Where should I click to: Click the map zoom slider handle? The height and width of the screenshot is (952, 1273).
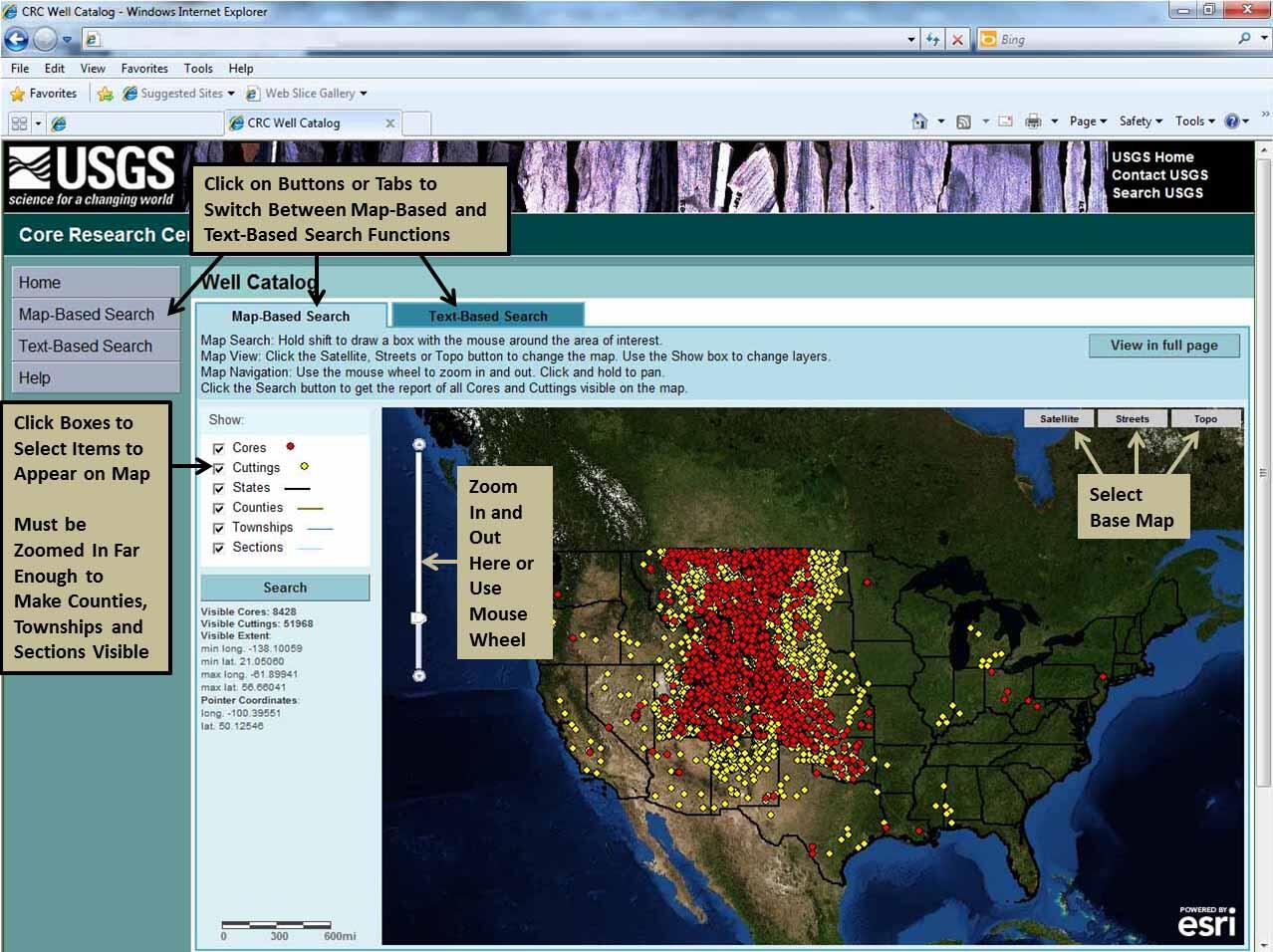click(x=419, y=618)
